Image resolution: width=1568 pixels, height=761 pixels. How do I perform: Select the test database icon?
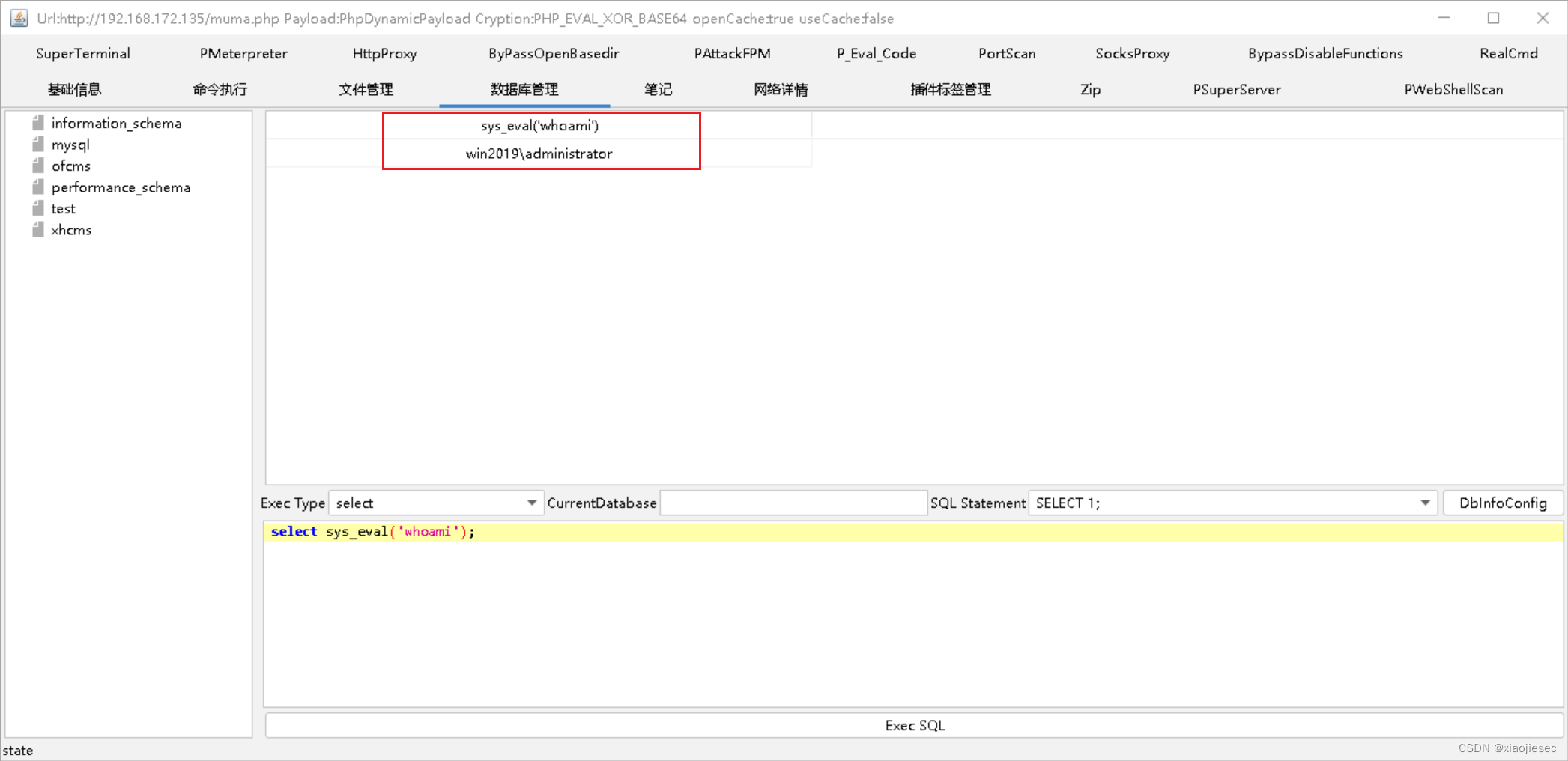click(39, 208)
